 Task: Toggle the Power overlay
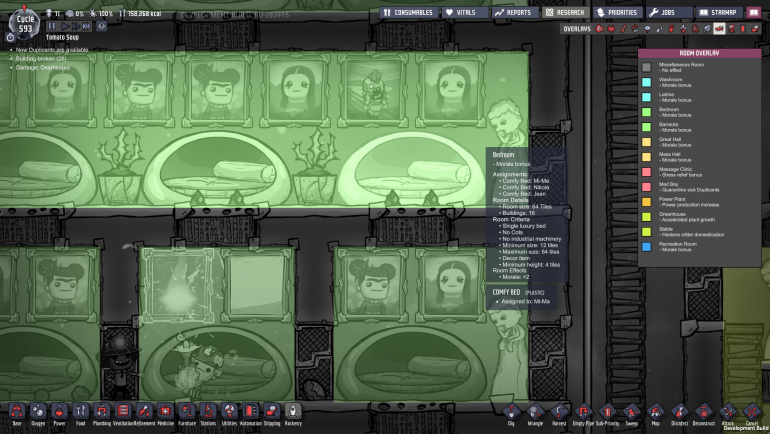point(611,29)
